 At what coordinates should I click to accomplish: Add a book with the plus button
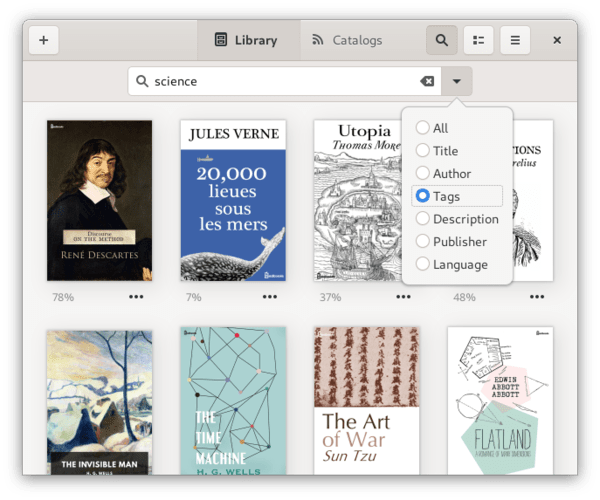point(44,40)
